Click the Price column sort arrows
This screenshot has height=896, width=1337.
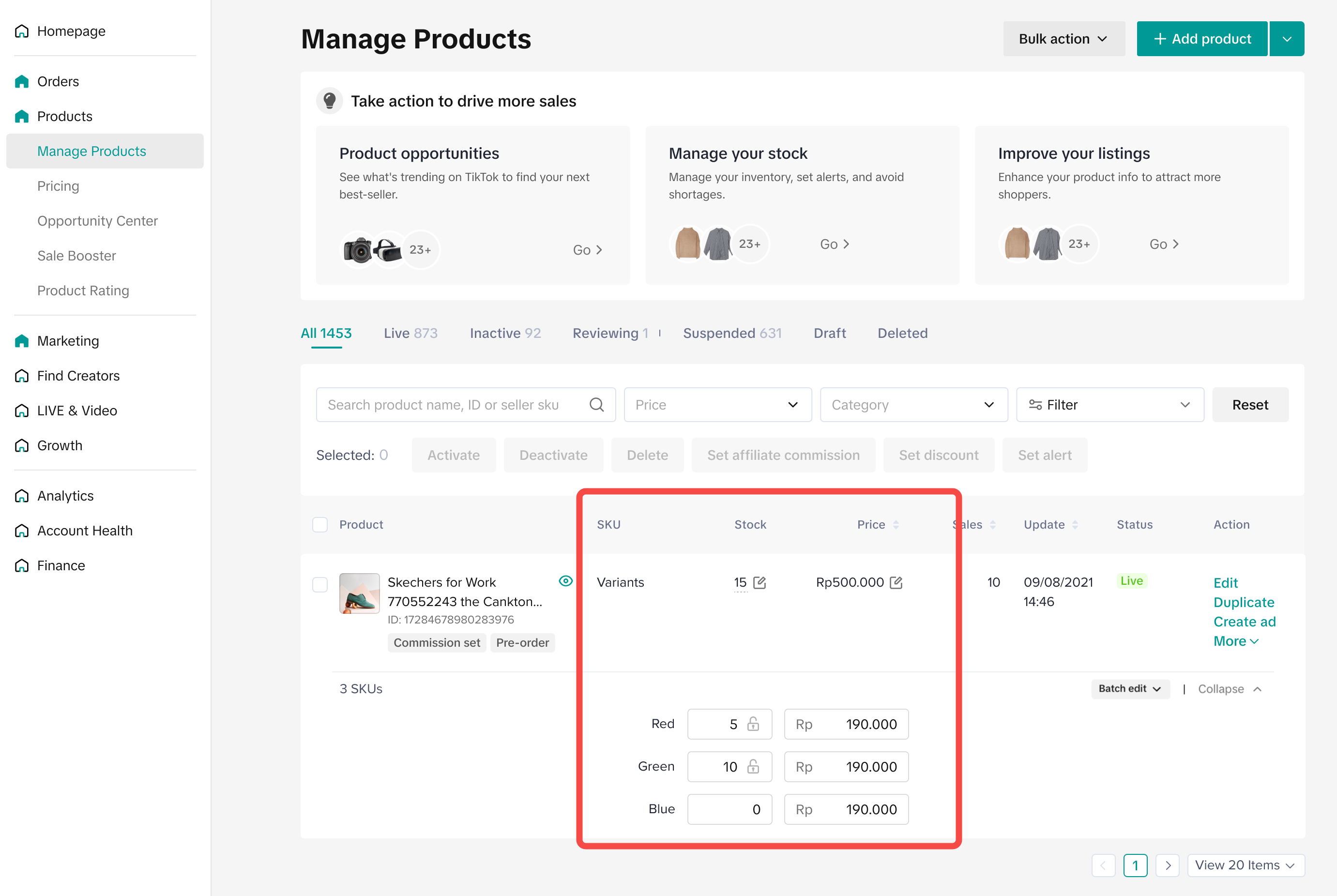[896, 525]
